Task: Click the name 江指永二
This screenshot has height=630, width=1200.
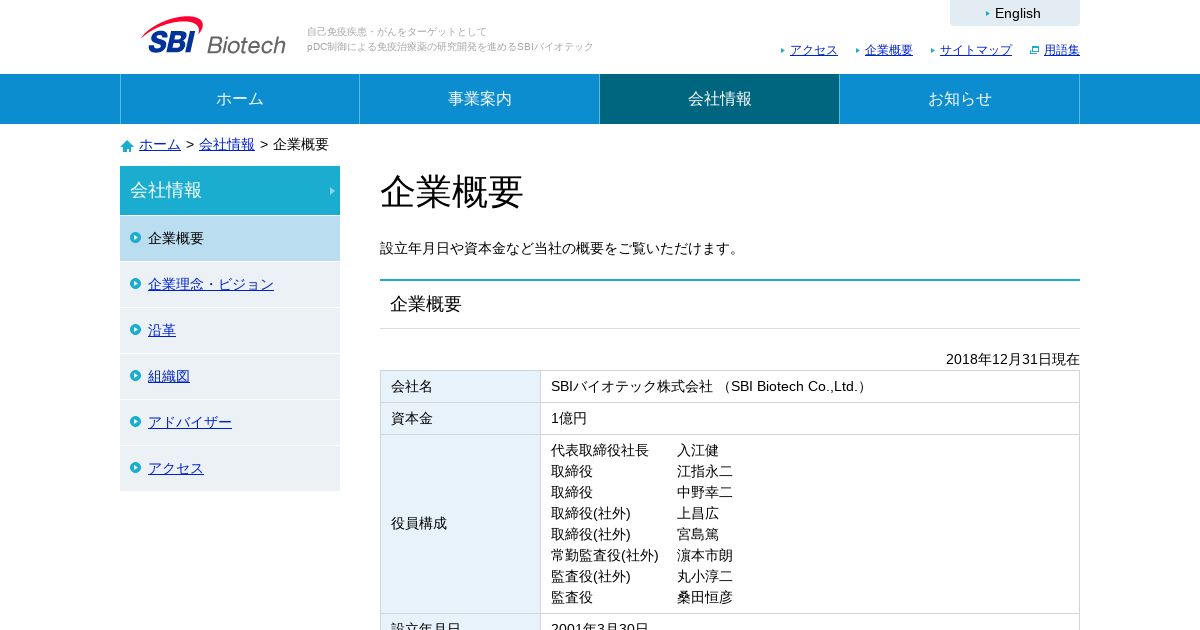Action: [x=705, y=472]
